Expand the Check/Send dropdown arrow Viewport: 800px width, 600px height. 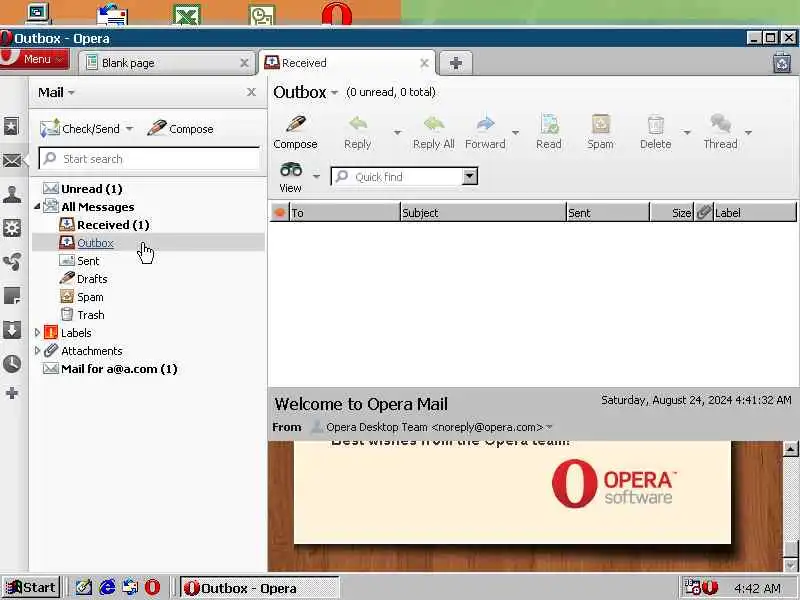[130, 129]
